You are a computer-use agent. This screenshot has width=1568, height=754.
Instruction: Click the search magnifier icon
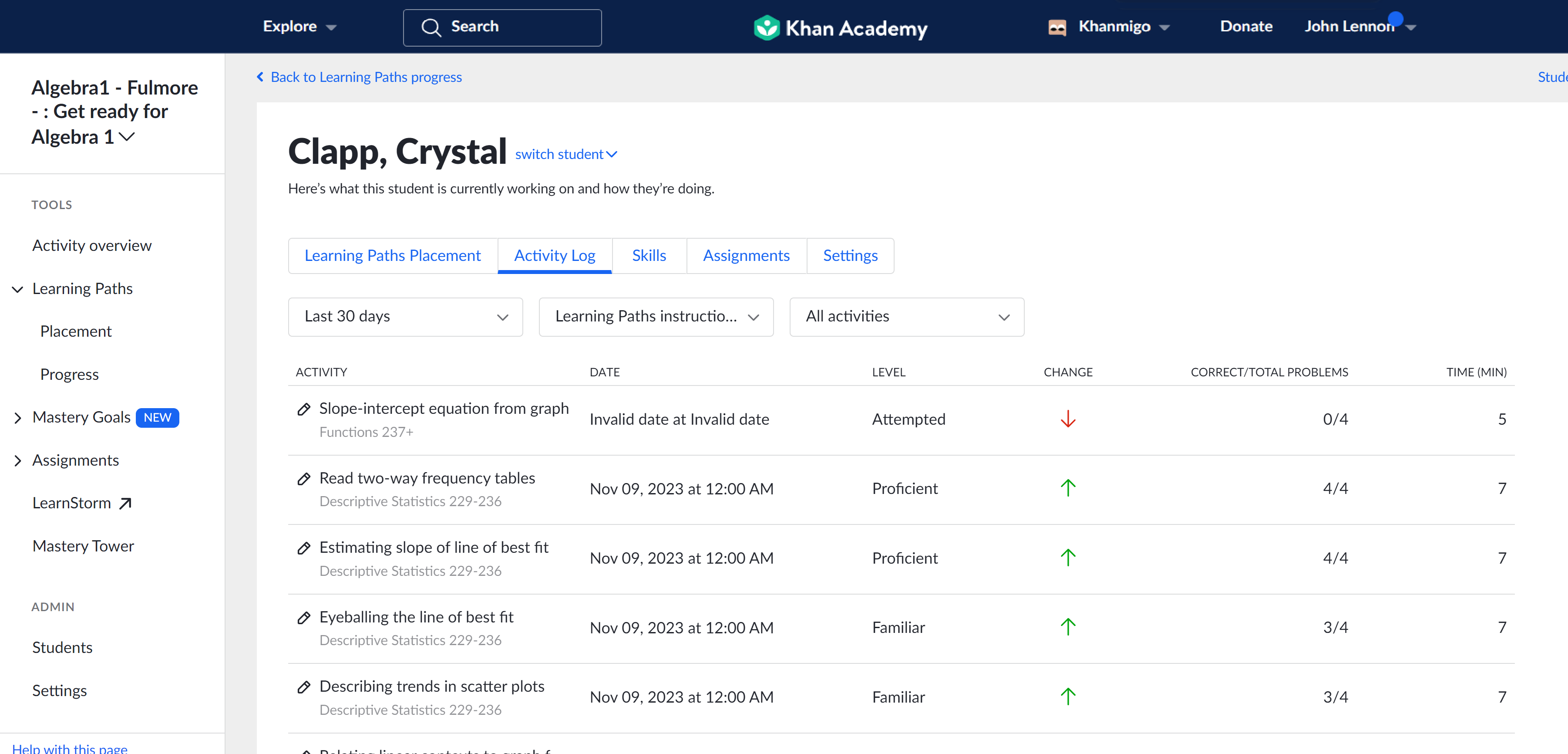click(x=431, y=27)
